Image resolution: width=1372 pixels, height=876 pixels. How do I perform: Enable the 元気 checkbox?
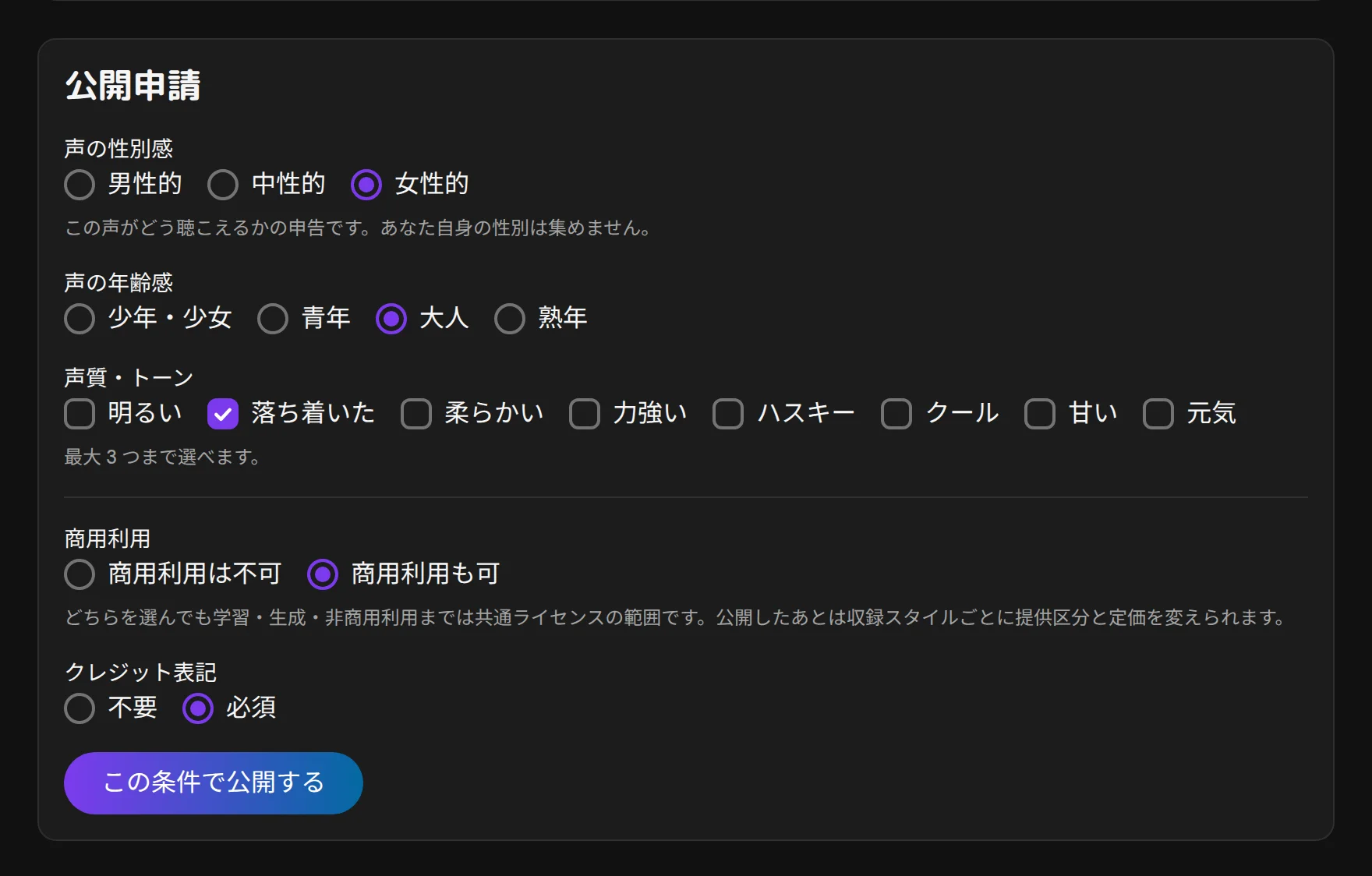(x=1158, y=414)
